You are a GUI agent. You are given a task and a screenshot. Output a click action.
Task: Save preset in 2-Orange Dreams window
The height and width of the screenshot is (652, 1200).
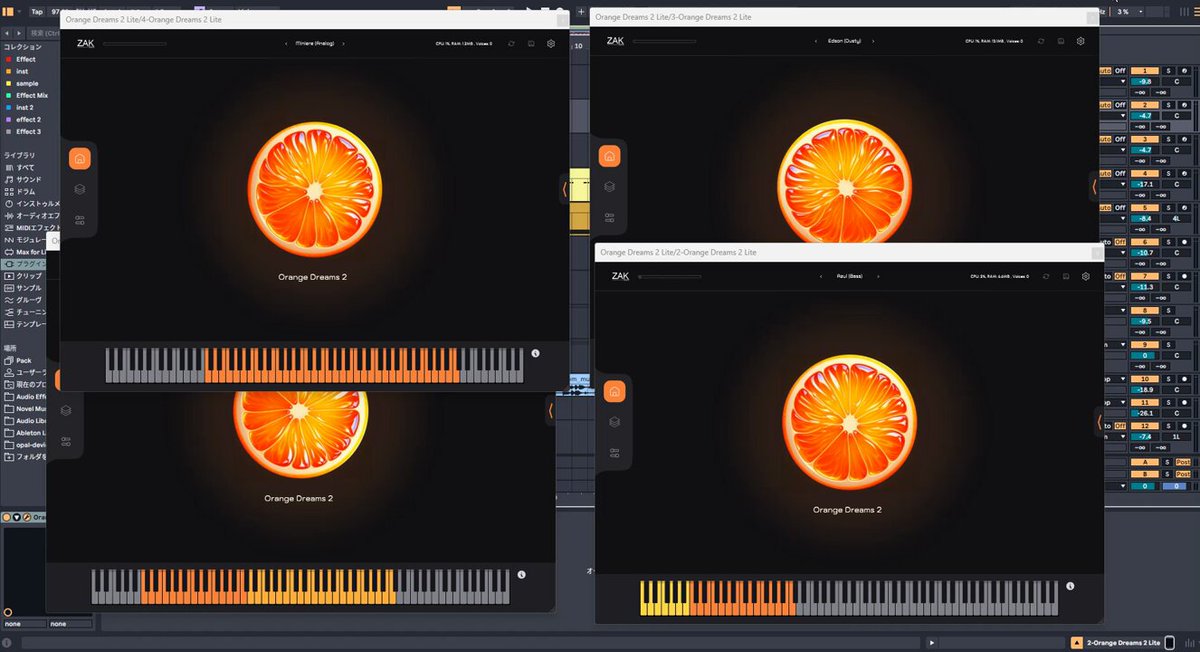pyautogui.click(x=1066, y=276)
